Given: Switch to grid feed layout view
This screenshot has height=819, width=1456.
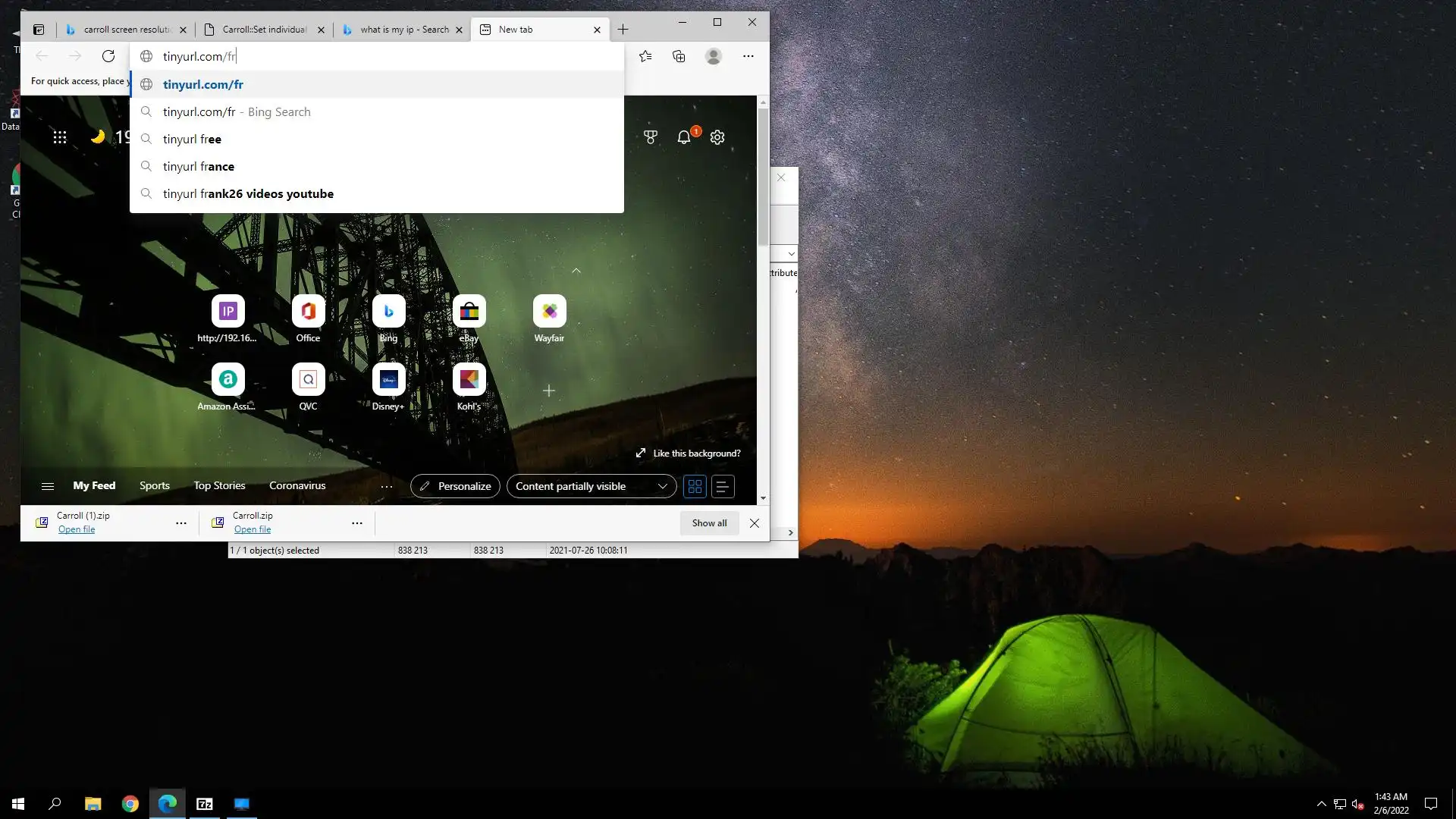Looking at the screenshot, I should 695,486.
